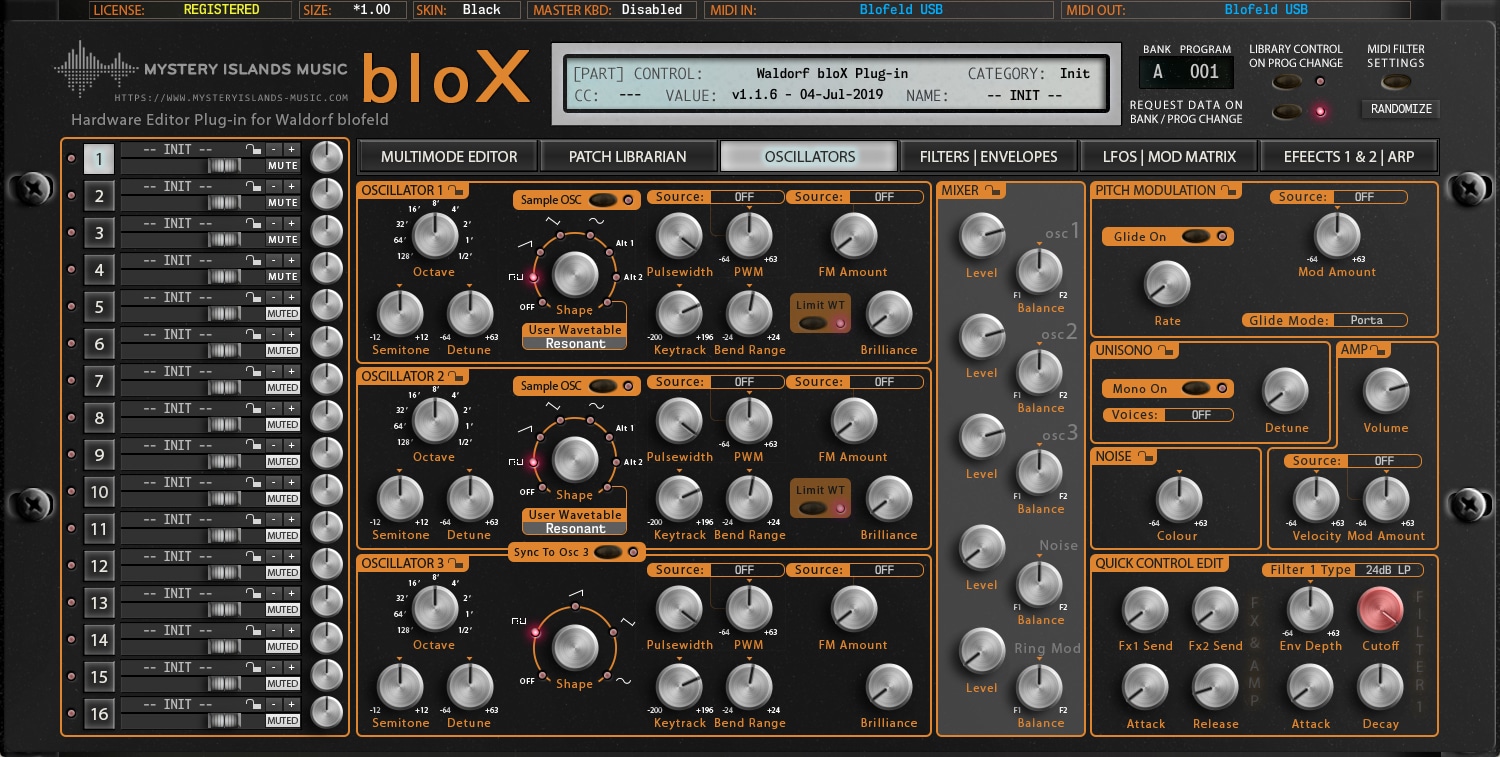Click the Oscillator 3 lock icon
1500x757 pixels.
tap(455, 564)
